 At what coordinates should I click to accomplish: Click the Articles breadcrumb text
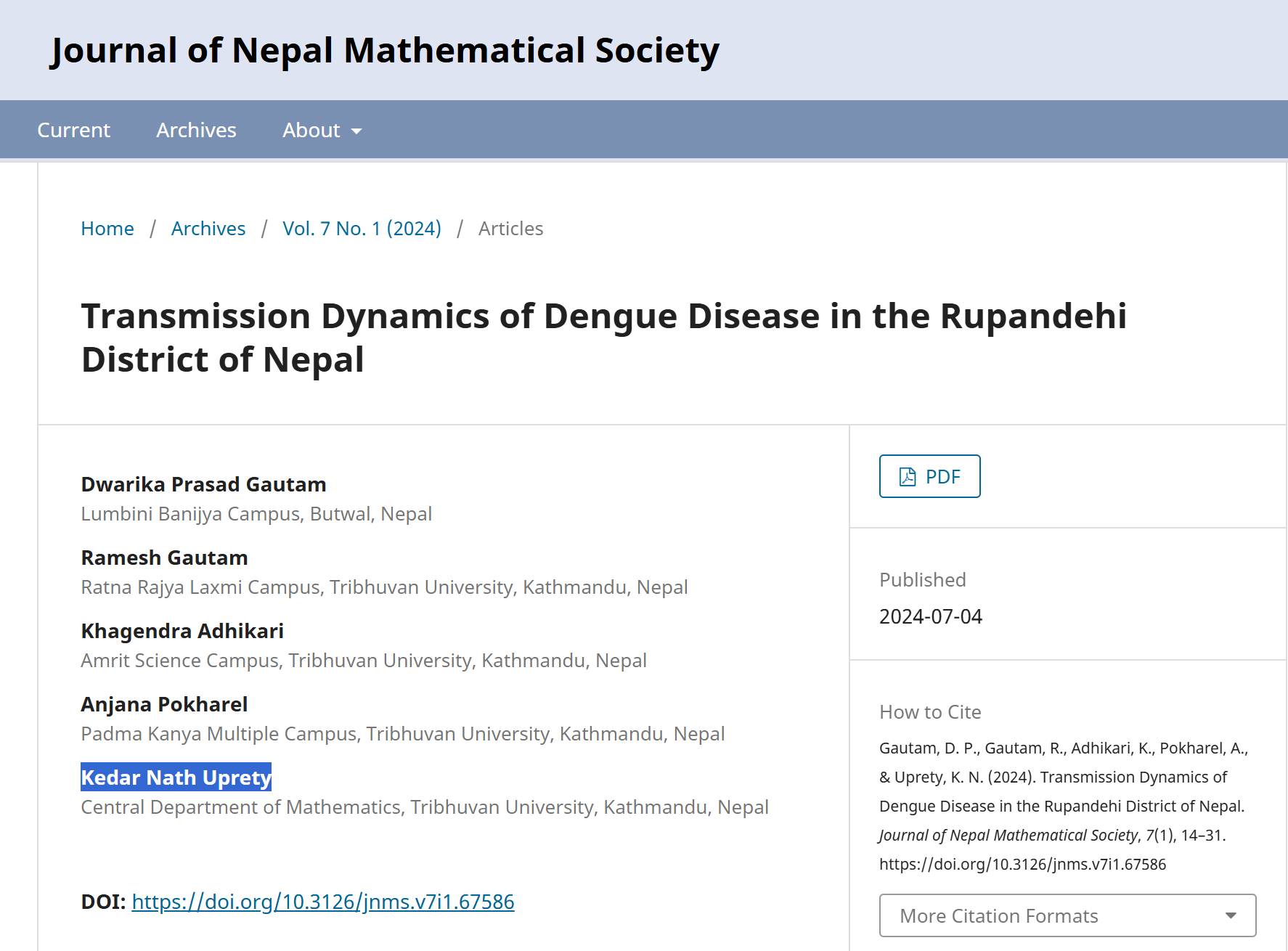[x=510, y=229]
